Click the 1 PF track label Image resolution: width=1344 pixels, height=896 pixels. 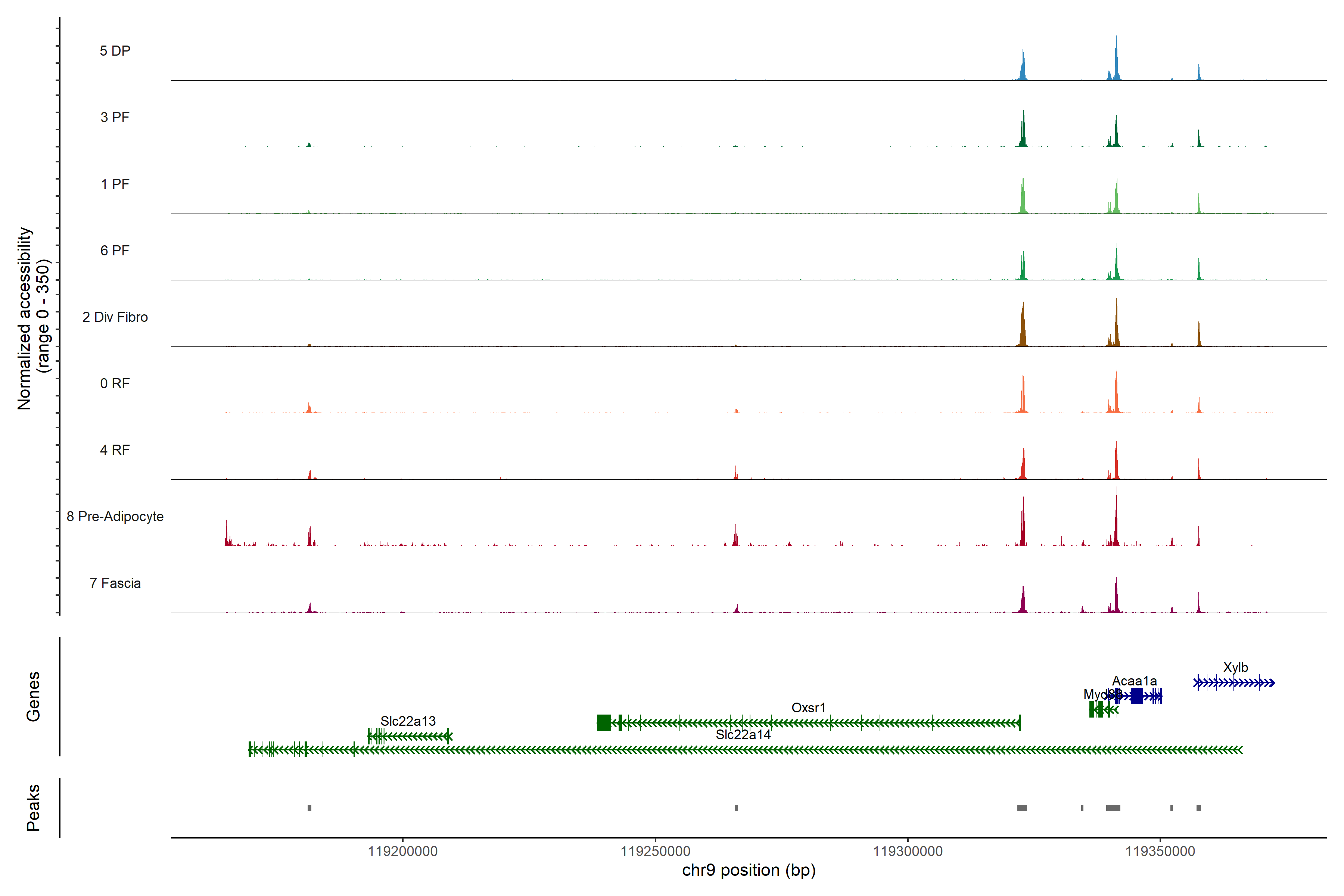tap(115, 184)
